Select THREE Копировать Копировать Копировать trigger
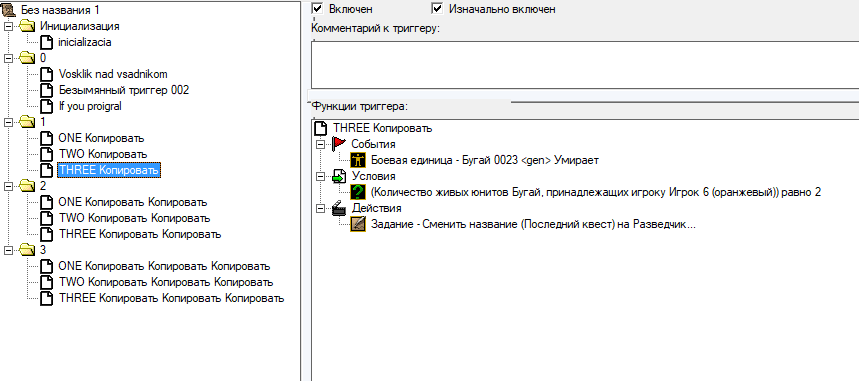The image size is (859, 381). coord(171,299)
